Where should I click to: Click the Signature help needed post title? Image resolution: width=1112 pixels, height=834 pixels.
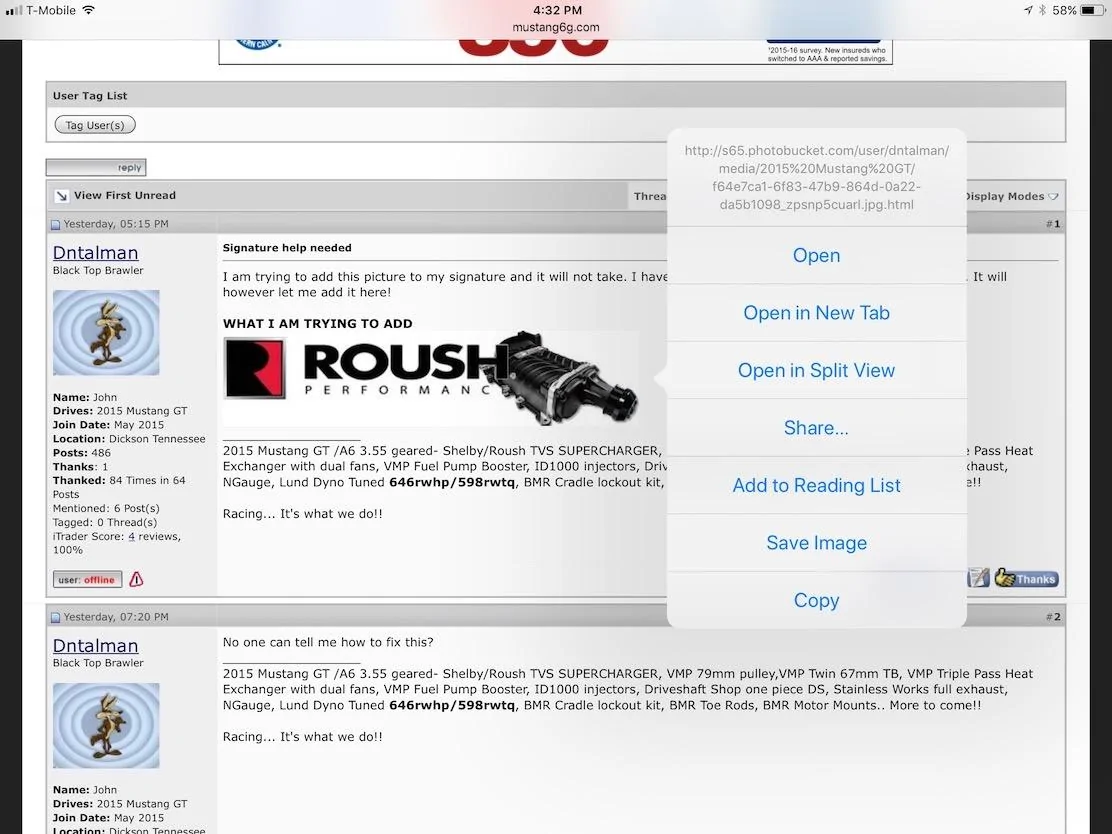(x=287, y=248)
